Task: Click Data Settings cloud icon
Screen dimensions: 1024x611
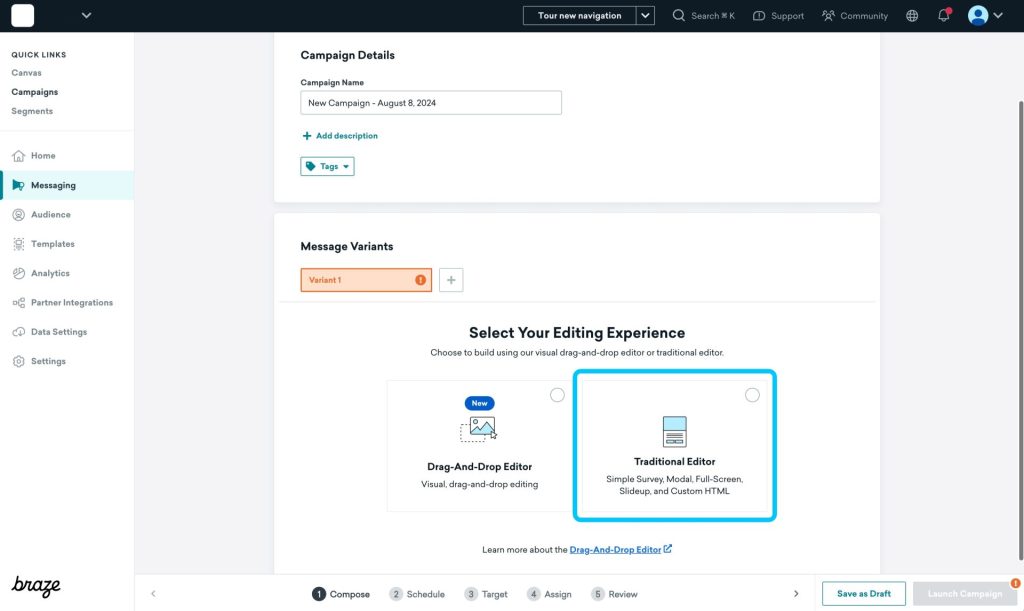Action: point(18,332)
